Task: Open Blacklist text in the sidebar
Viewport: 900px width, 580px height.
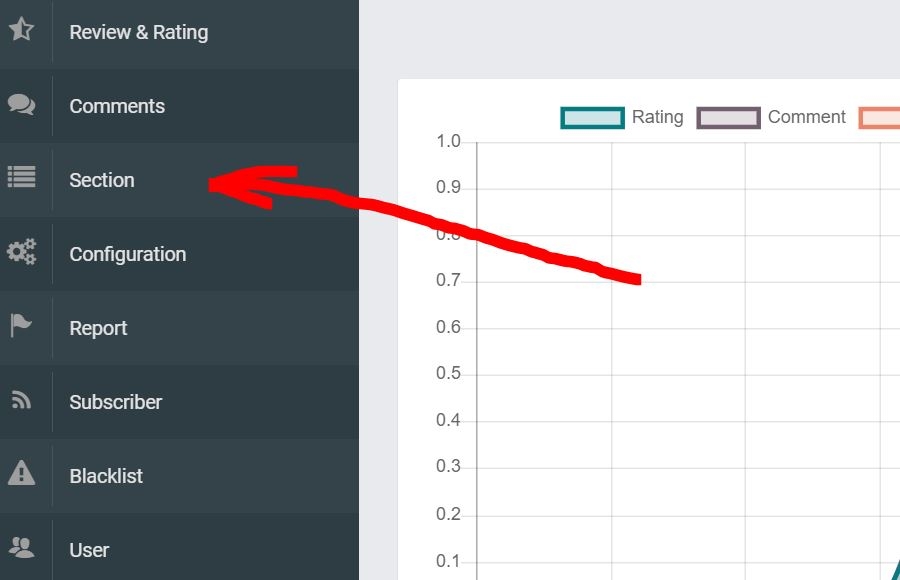Action: tap(106, 476)
